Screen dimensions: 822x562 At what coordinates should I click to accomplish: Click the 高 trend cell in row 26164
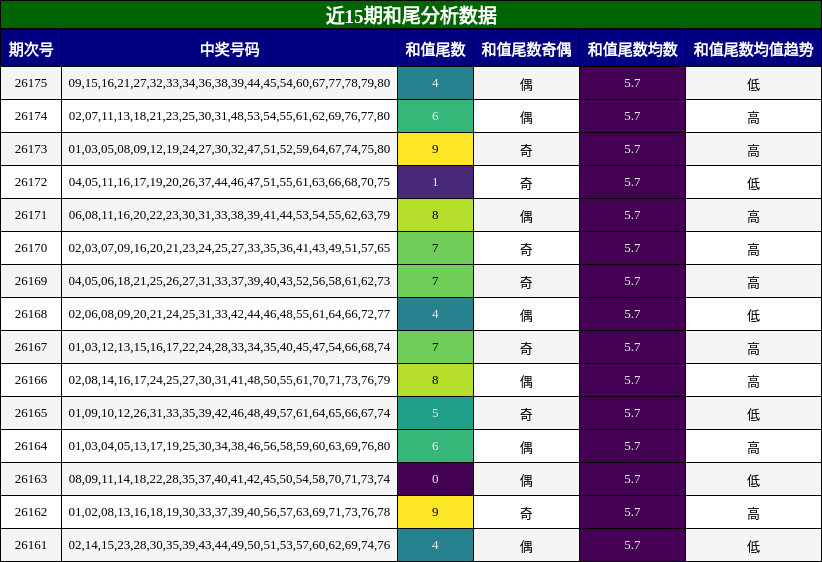753,447
